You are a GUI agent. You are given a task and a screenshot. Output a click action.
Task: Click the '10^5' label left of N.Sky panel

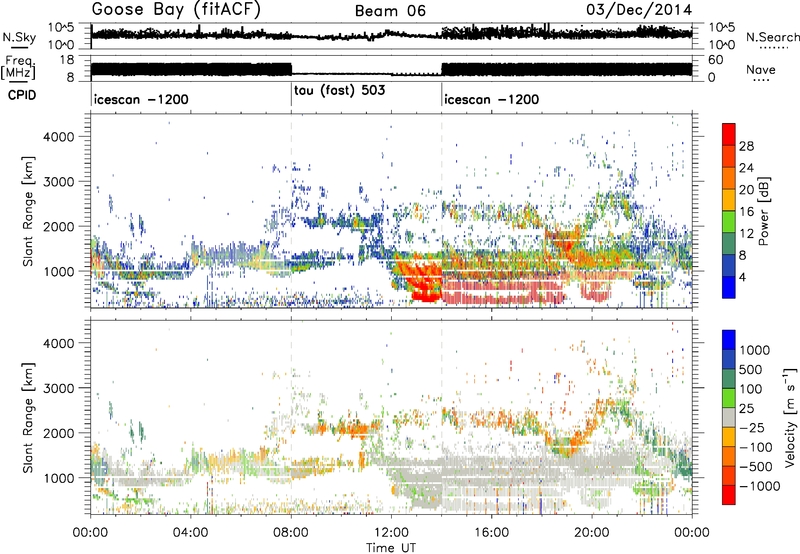click(x=61, y=27)
